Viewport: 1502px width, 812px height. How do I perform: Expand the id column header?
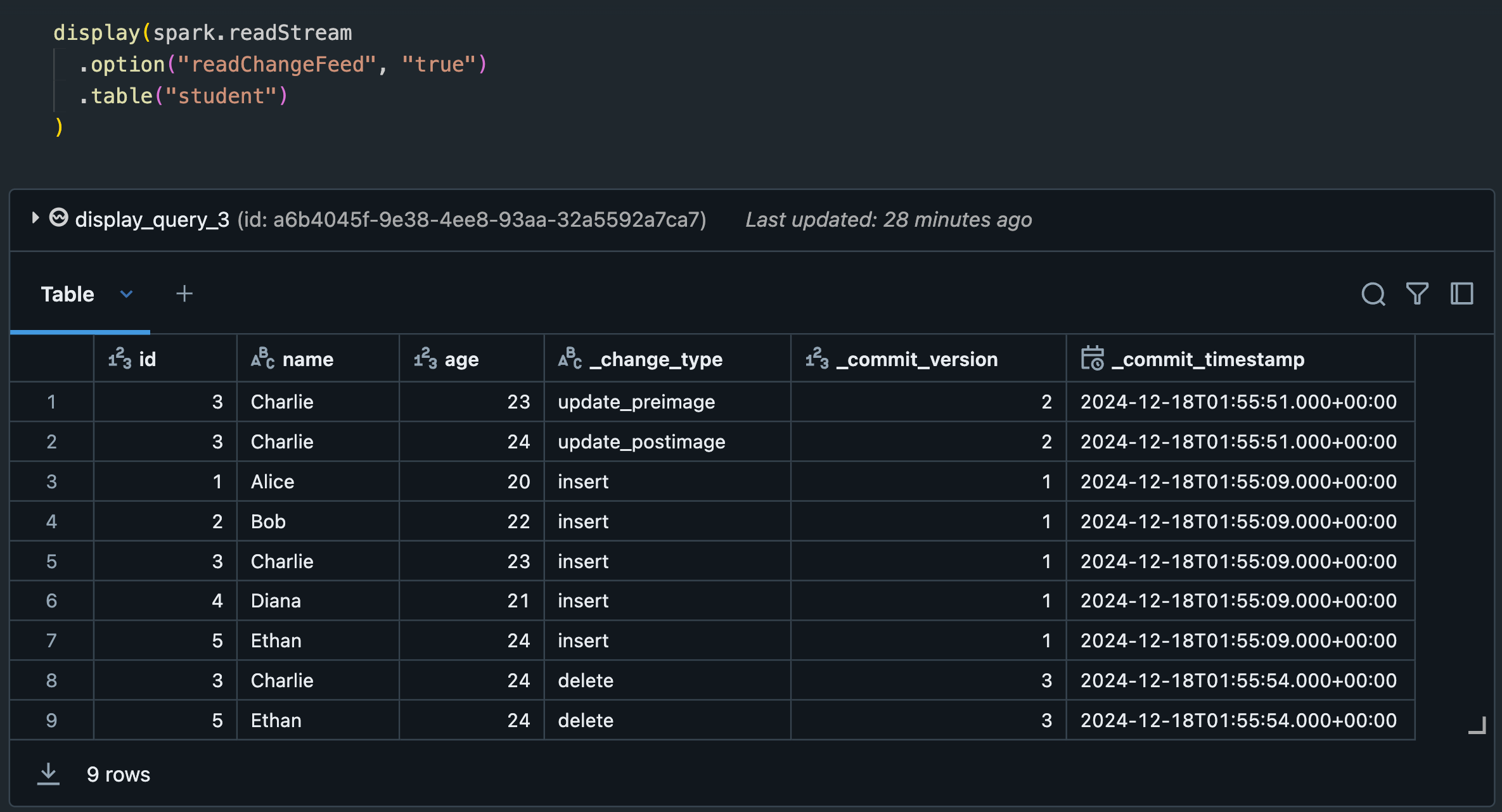(148, 358)
